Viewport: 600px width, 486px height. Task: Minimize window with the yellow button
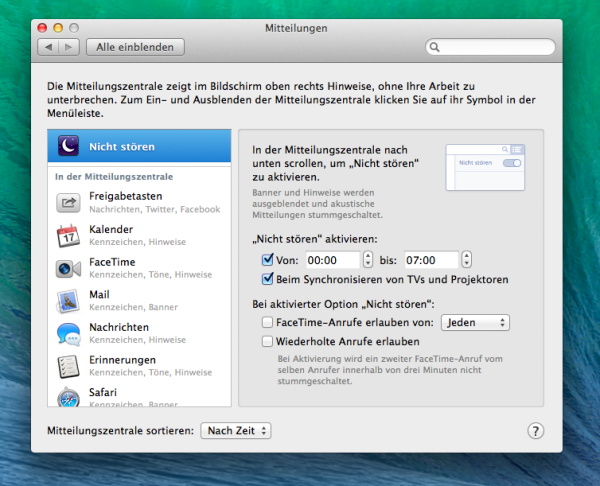pyautogui.click(x=58, y=28)
